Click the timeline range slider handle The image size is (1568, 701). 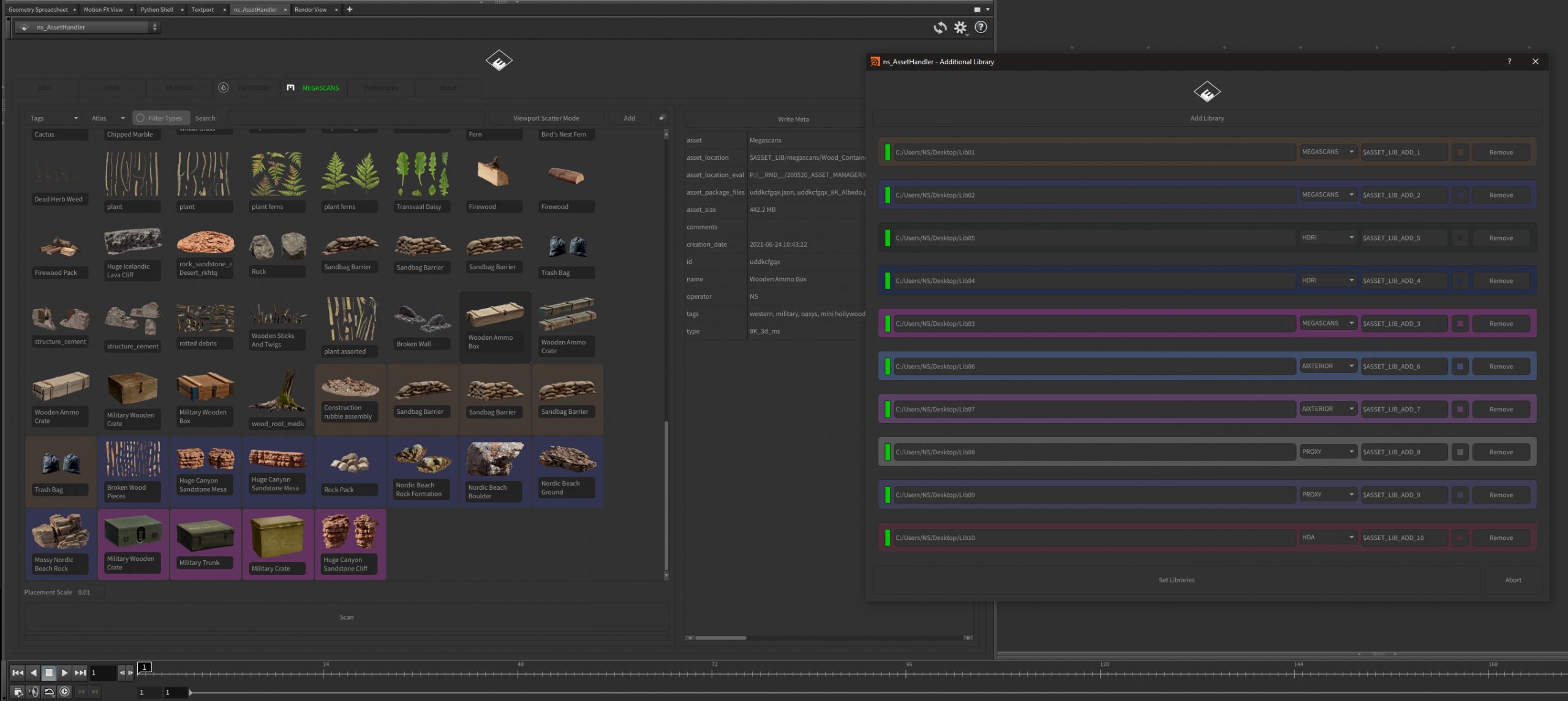pyautogui.click(x=190, y=692)
